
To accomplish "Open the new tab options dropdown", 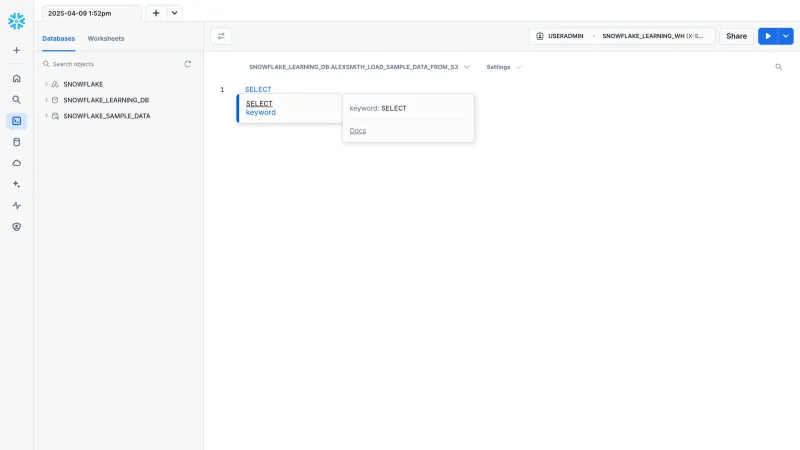I will point(174,13).
